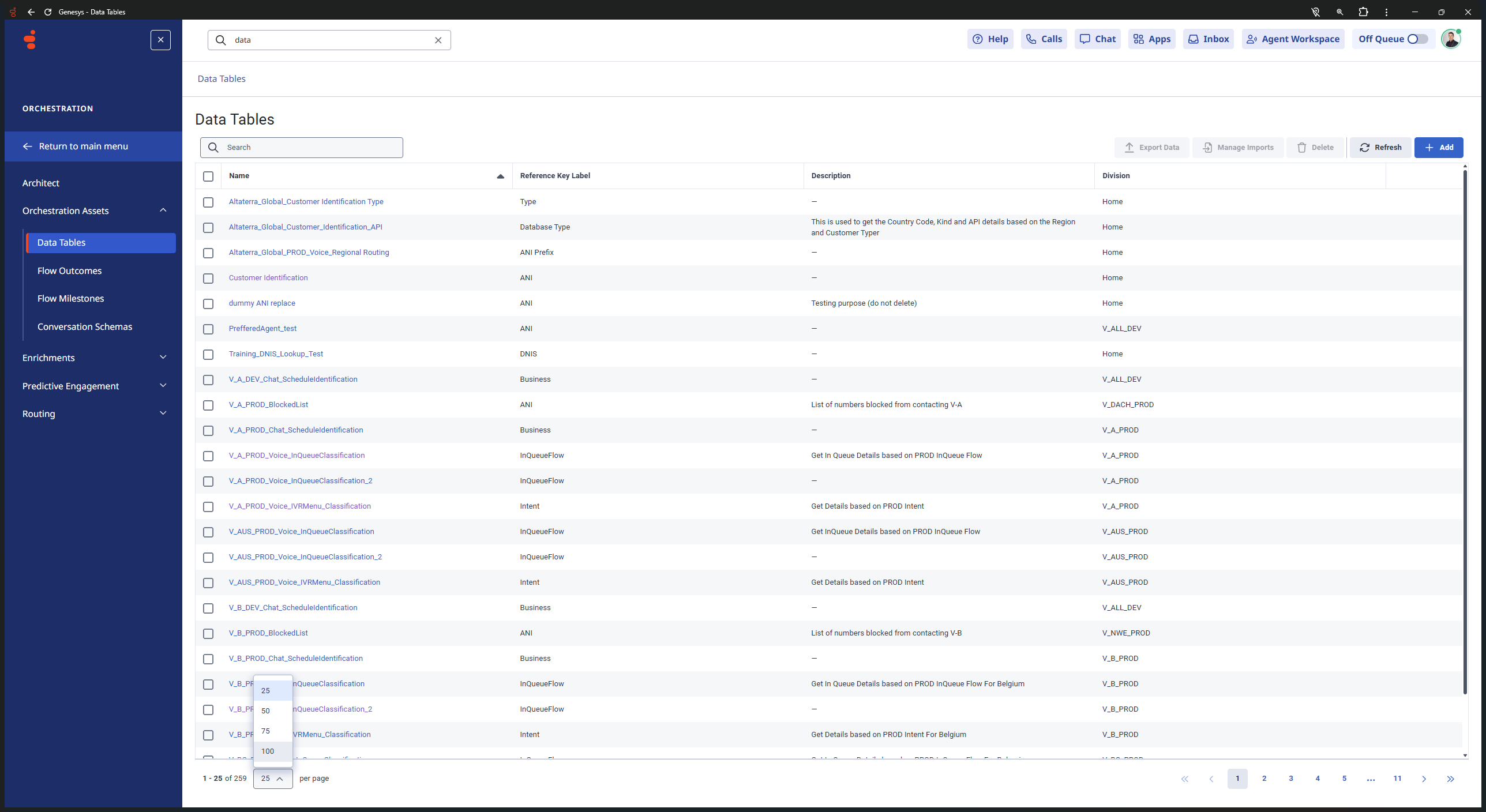Screen dimensions: 1486x812
Task: Open browser extensions puzzle icon
Action: [x=1363, y=12]
